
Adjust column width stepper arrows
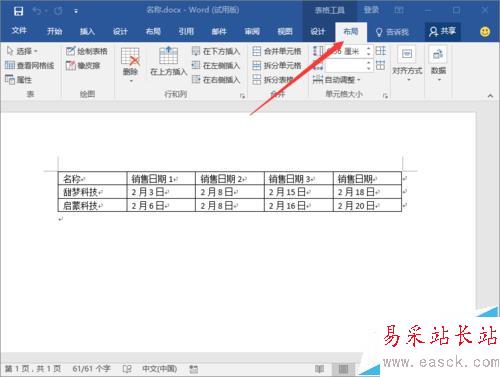369,65
